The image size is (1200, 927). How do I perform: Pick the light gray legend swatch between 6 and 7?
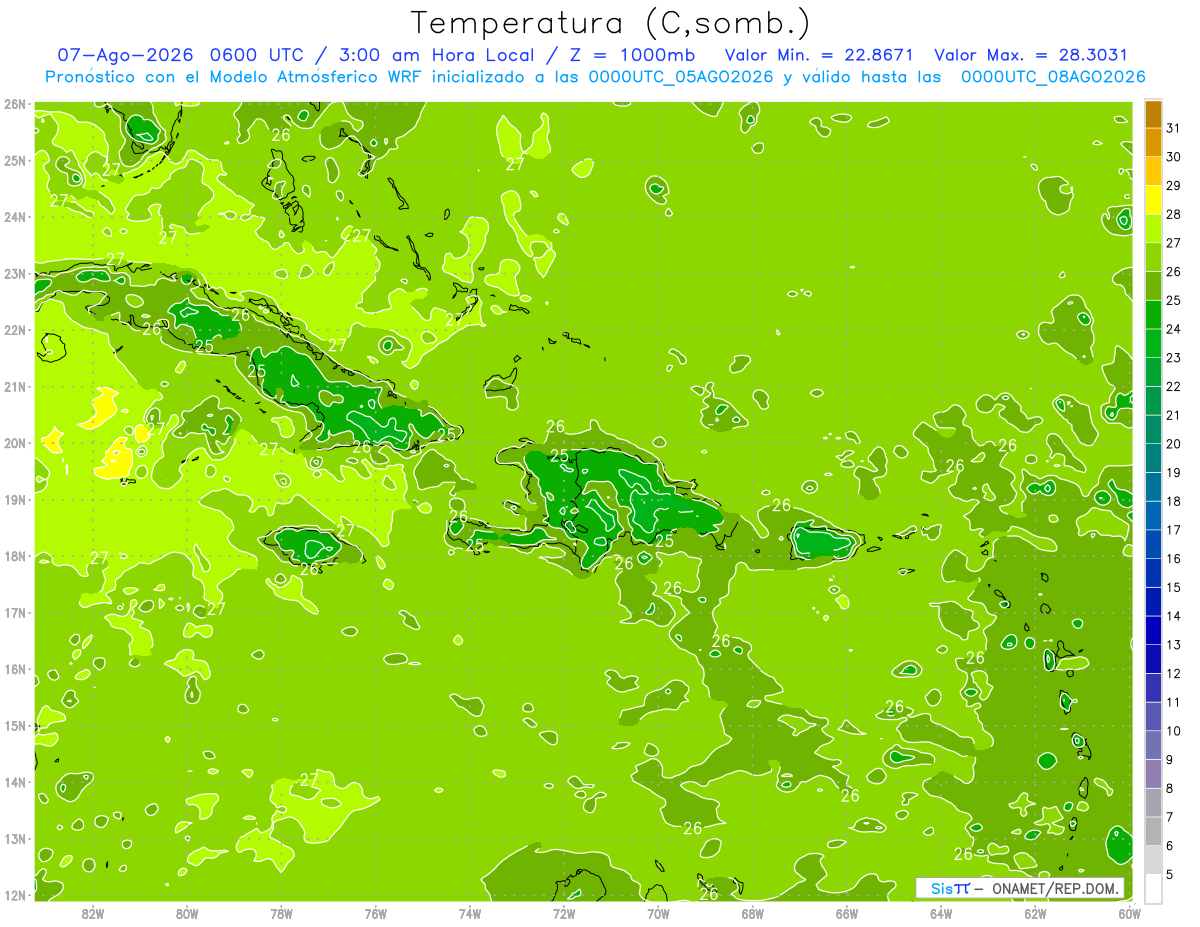click(x=1154, y=831)
